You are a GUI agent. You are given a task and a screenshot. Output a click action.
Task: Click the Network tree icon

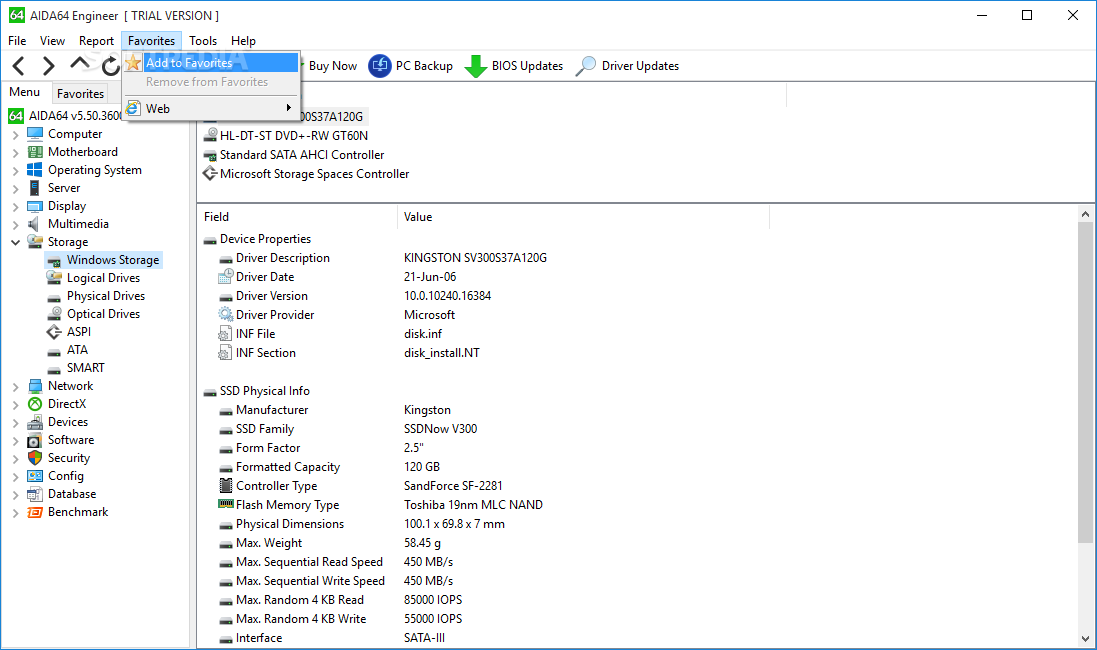[35, 386]
